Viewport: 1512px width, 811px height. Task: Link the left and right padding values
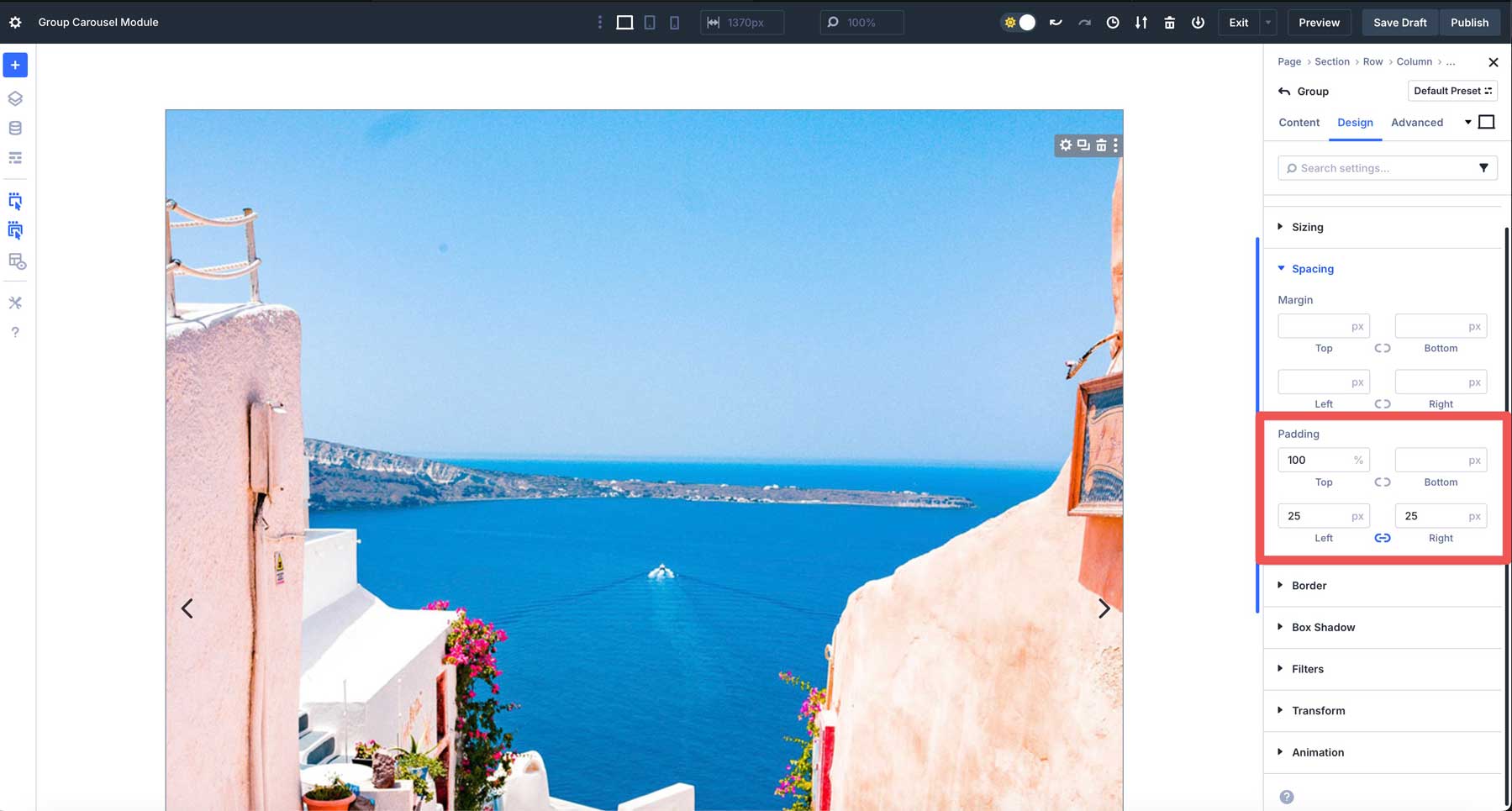pos(1383,538)
